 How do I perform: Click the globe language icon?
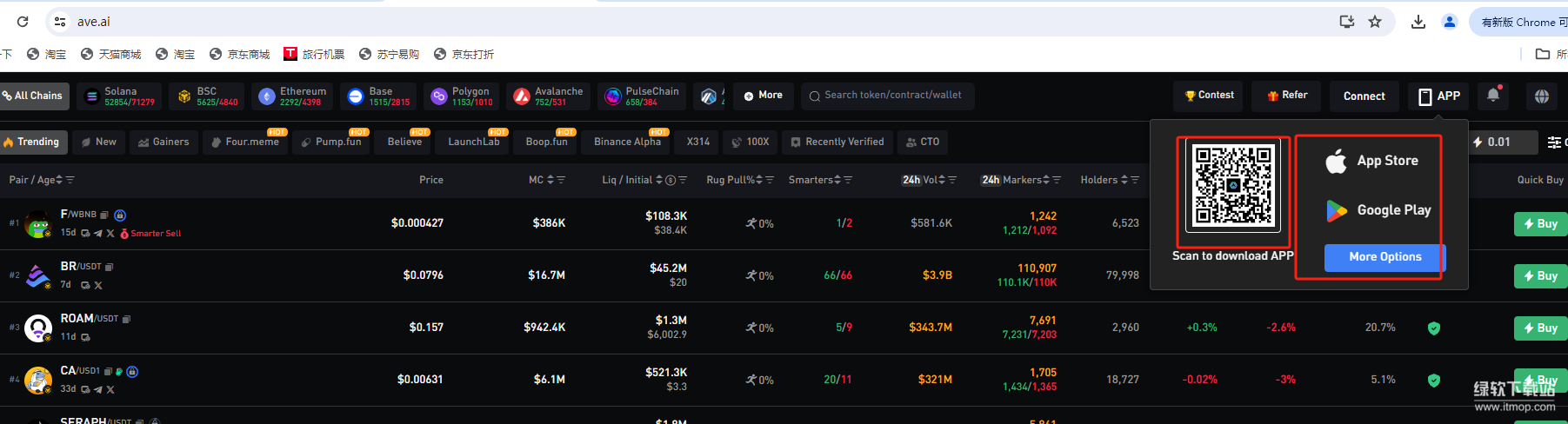tap(1542, 96)
